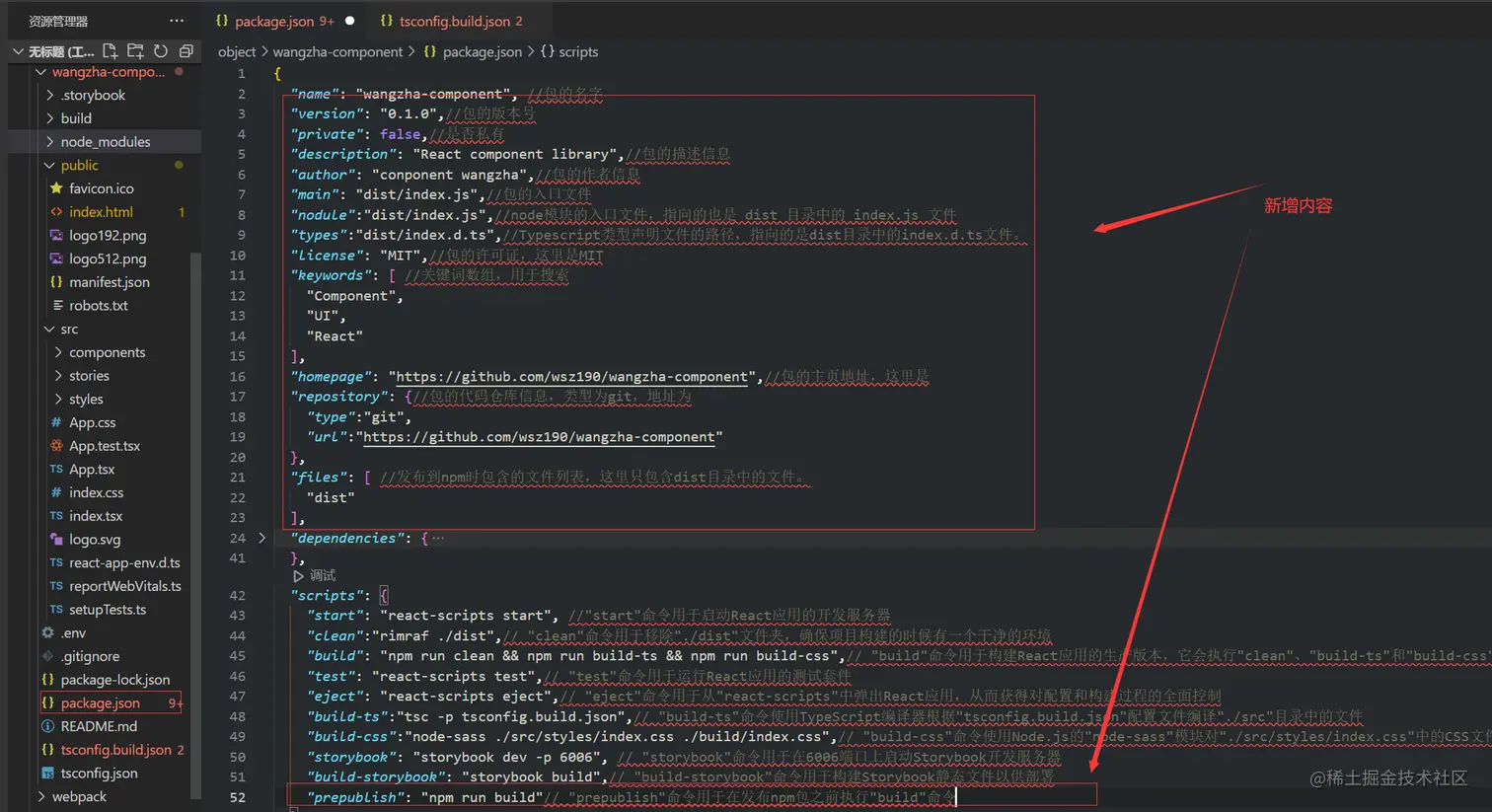Collapse the workspace root section
This screenshot has width=1492, height=812.
(18, 51)
